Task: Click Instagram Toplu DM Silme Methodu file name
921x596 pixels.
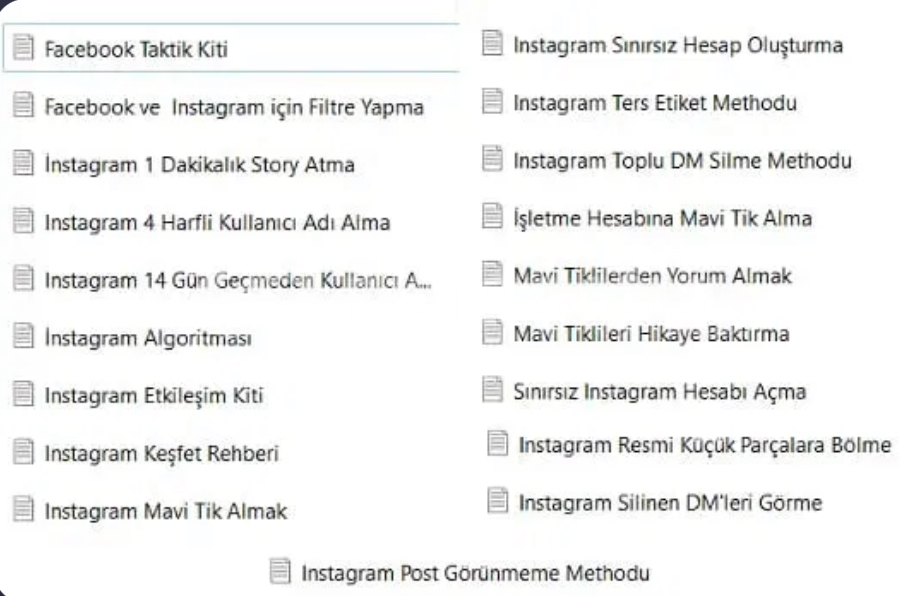Action: [x=682, y=160]
